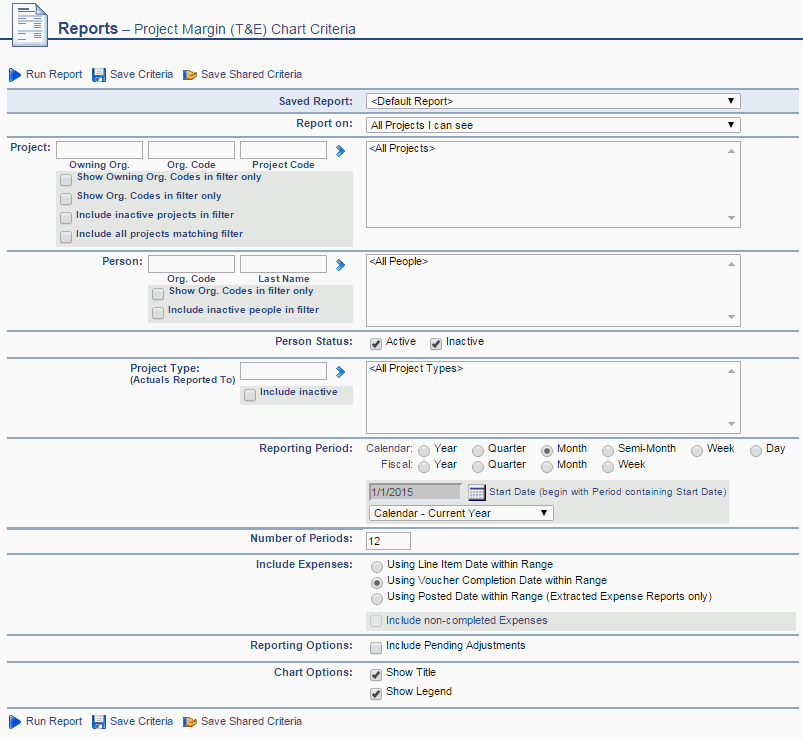Click the Save Criteria disk icon at top
Image resolution: width=803 pixels, height=740 pixels.
pos(98,74)
